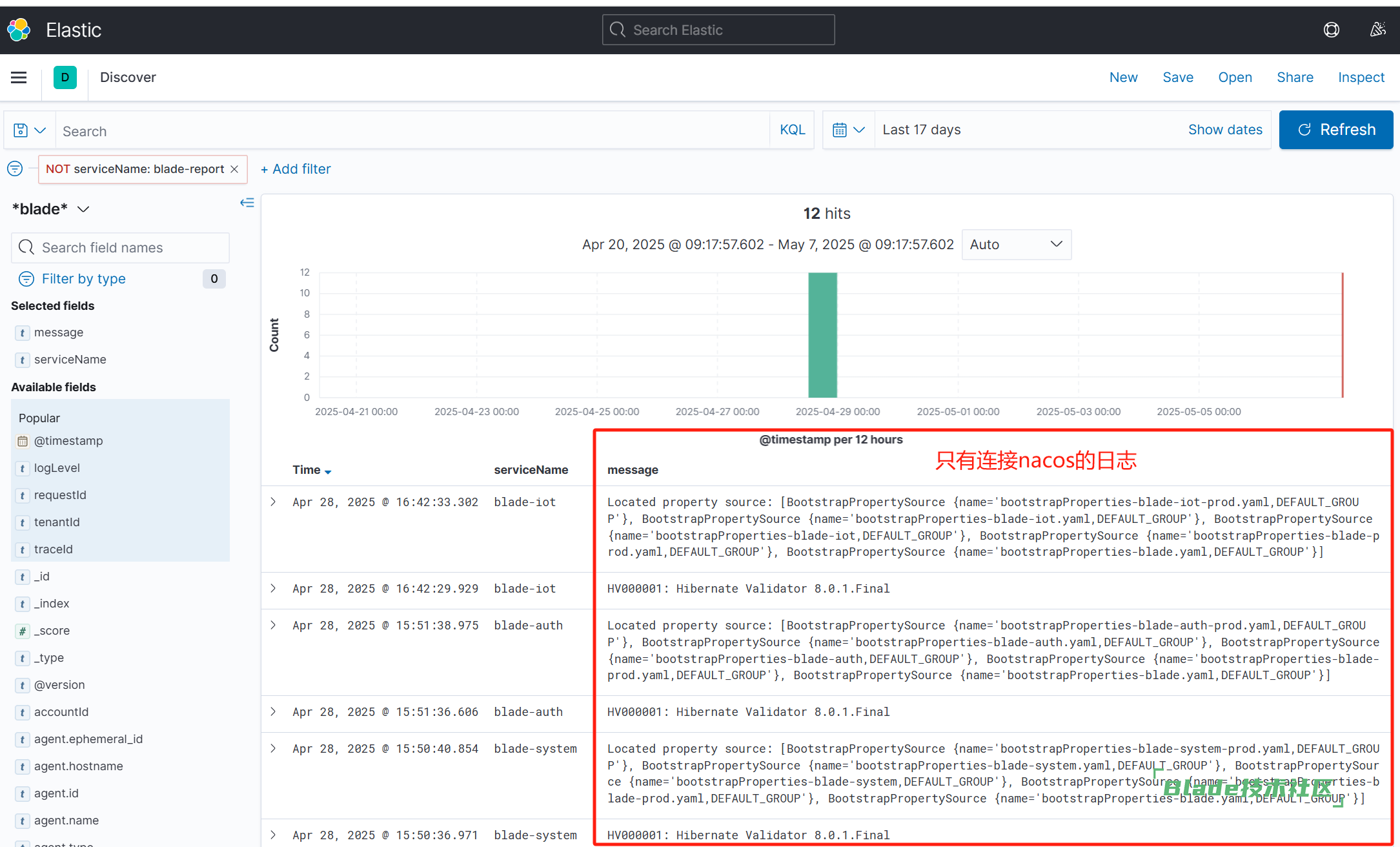Image resolution: width=1400 pixels, height=847 pixels.
Task: Collapse the field sidebar with arrow icon
Action: (x=247, y=203)
